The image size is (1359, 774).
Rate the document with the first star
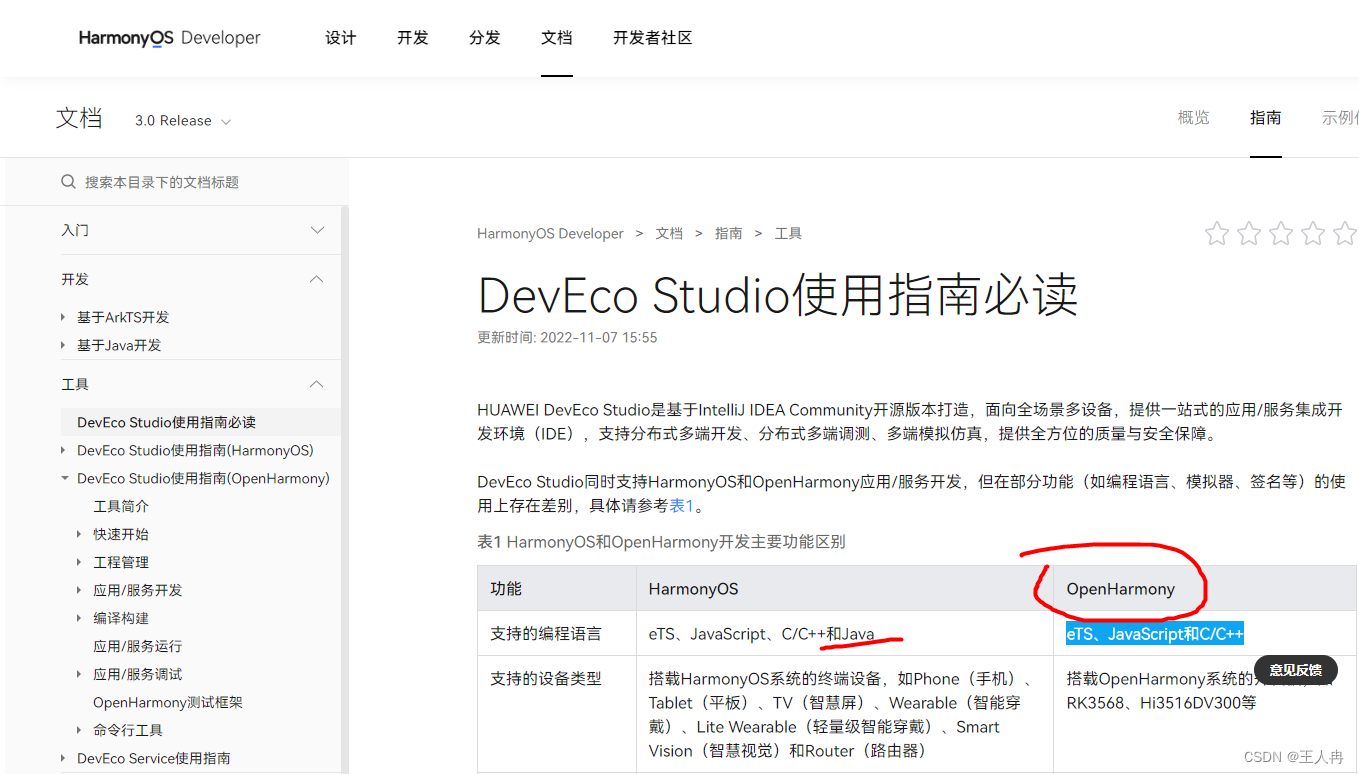coord(1217,234)
